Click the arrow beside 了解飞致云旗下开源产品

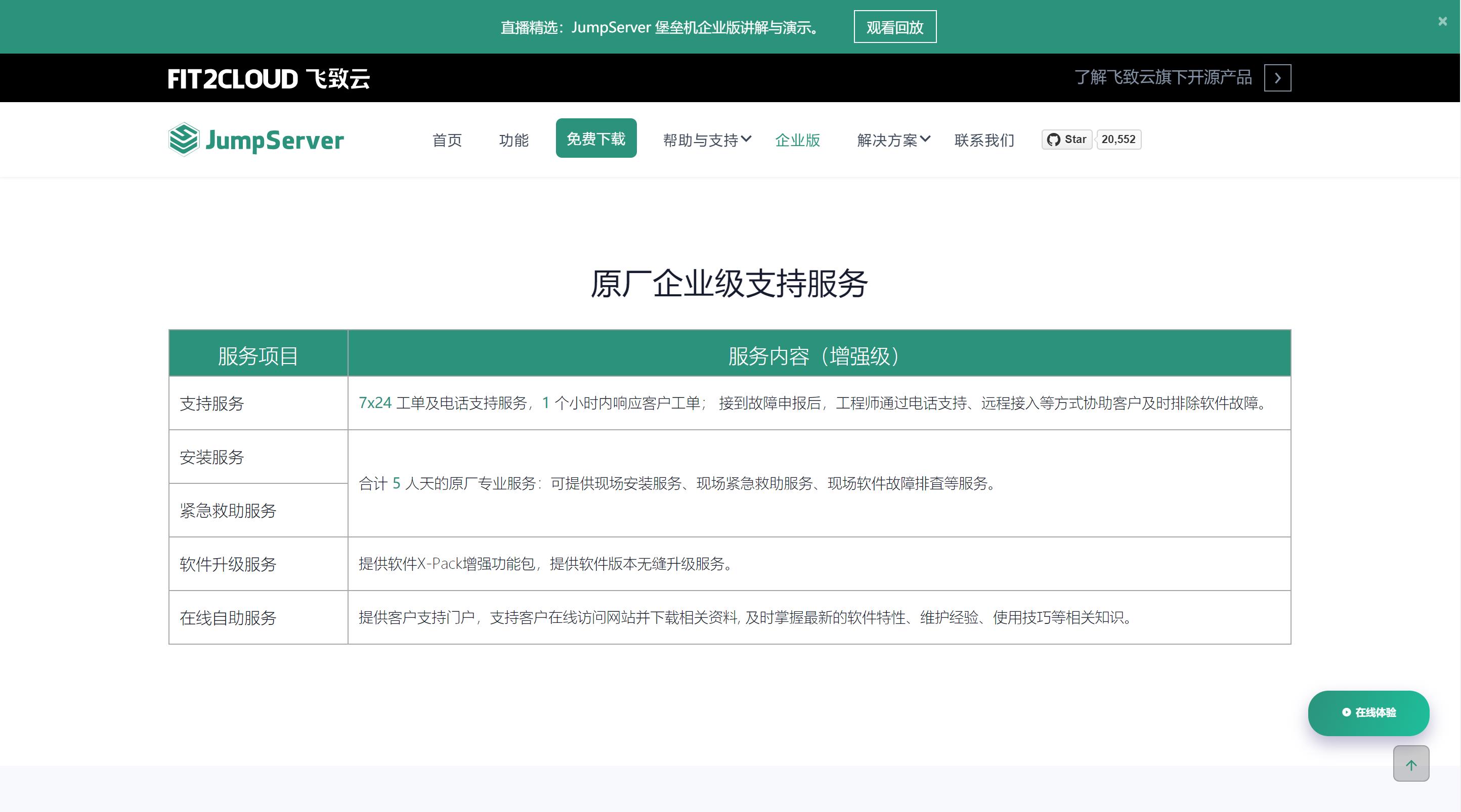click(x=1277, y=78)
